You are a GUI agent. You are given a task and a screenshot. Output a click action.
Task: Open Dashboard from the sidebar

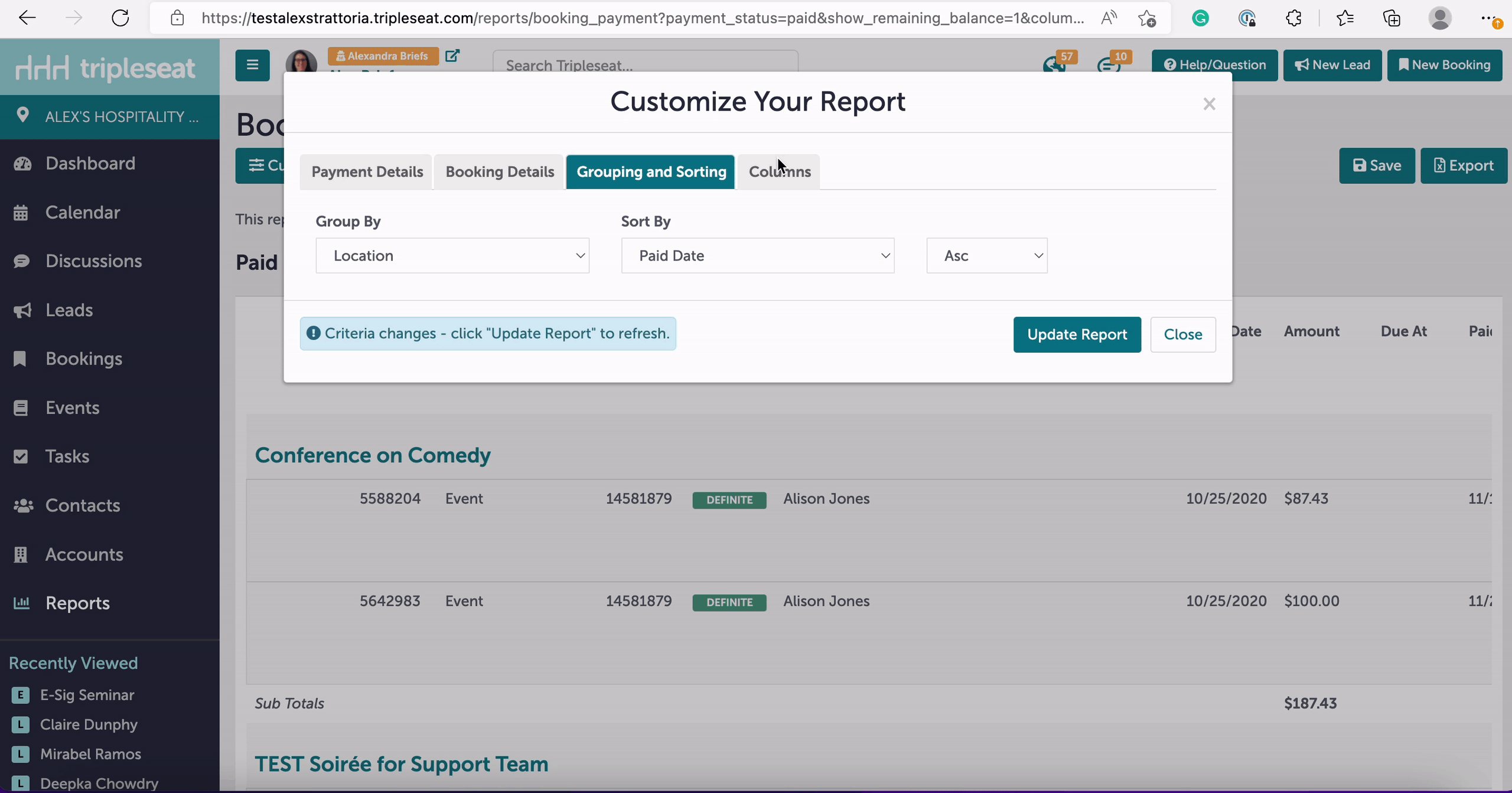(90, 163)
